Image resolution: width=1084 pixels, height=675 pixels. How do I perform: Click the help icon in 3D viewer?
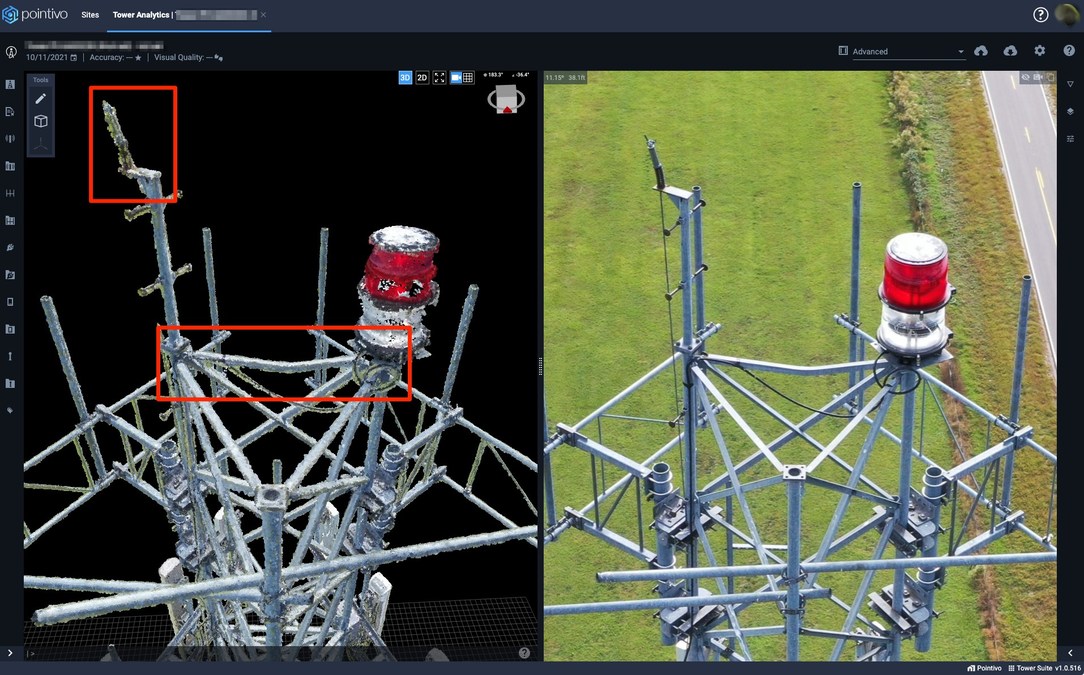point(524,653)
